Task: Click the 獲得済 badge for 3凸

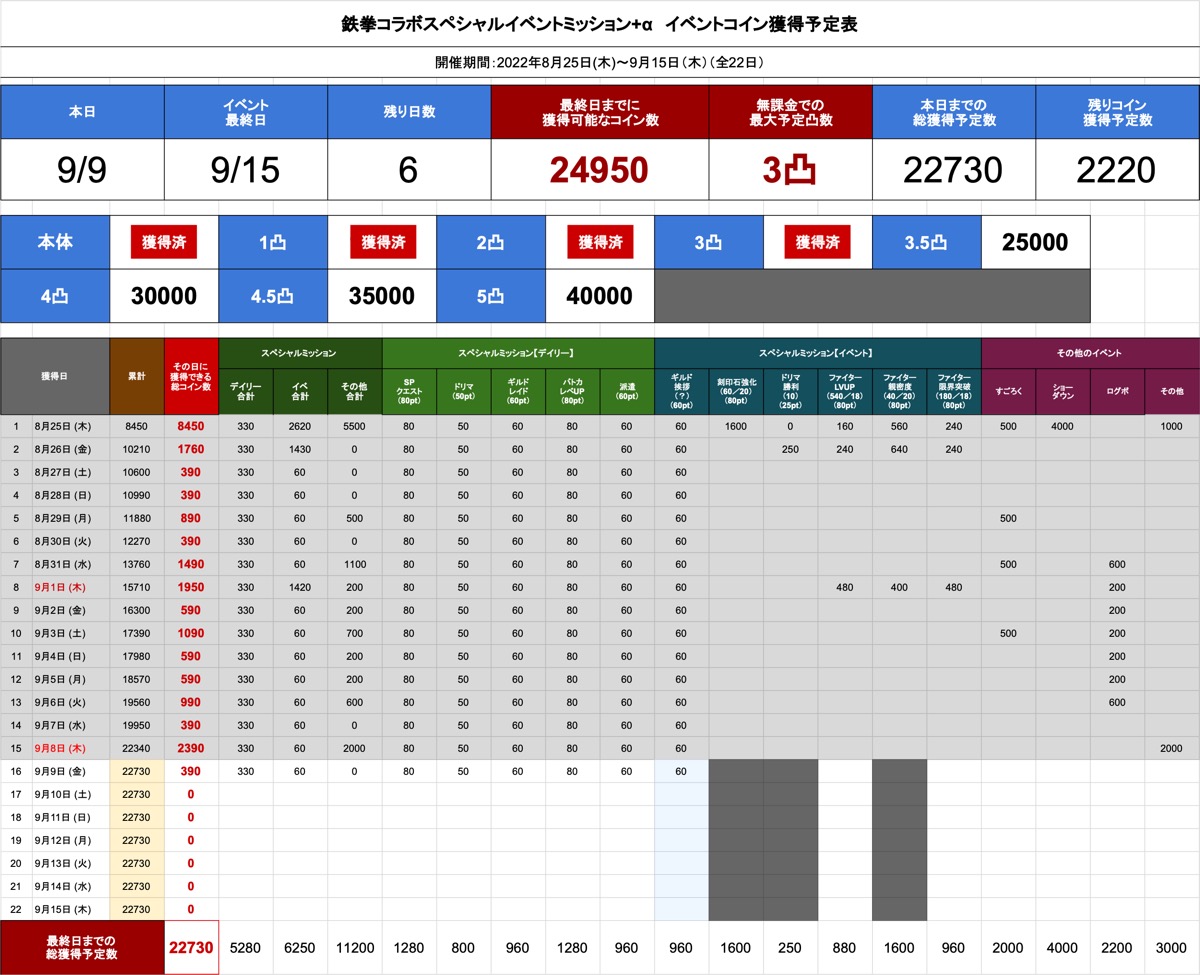Action: pos(817,242)
